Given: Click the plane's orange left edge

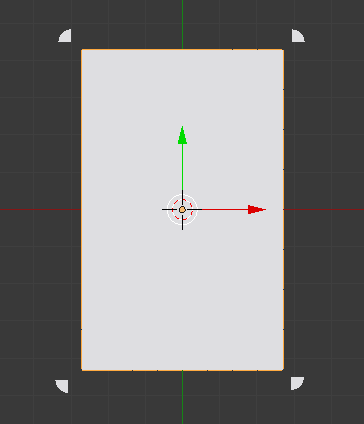Looking at the screenshot, I should click(82, 210).
